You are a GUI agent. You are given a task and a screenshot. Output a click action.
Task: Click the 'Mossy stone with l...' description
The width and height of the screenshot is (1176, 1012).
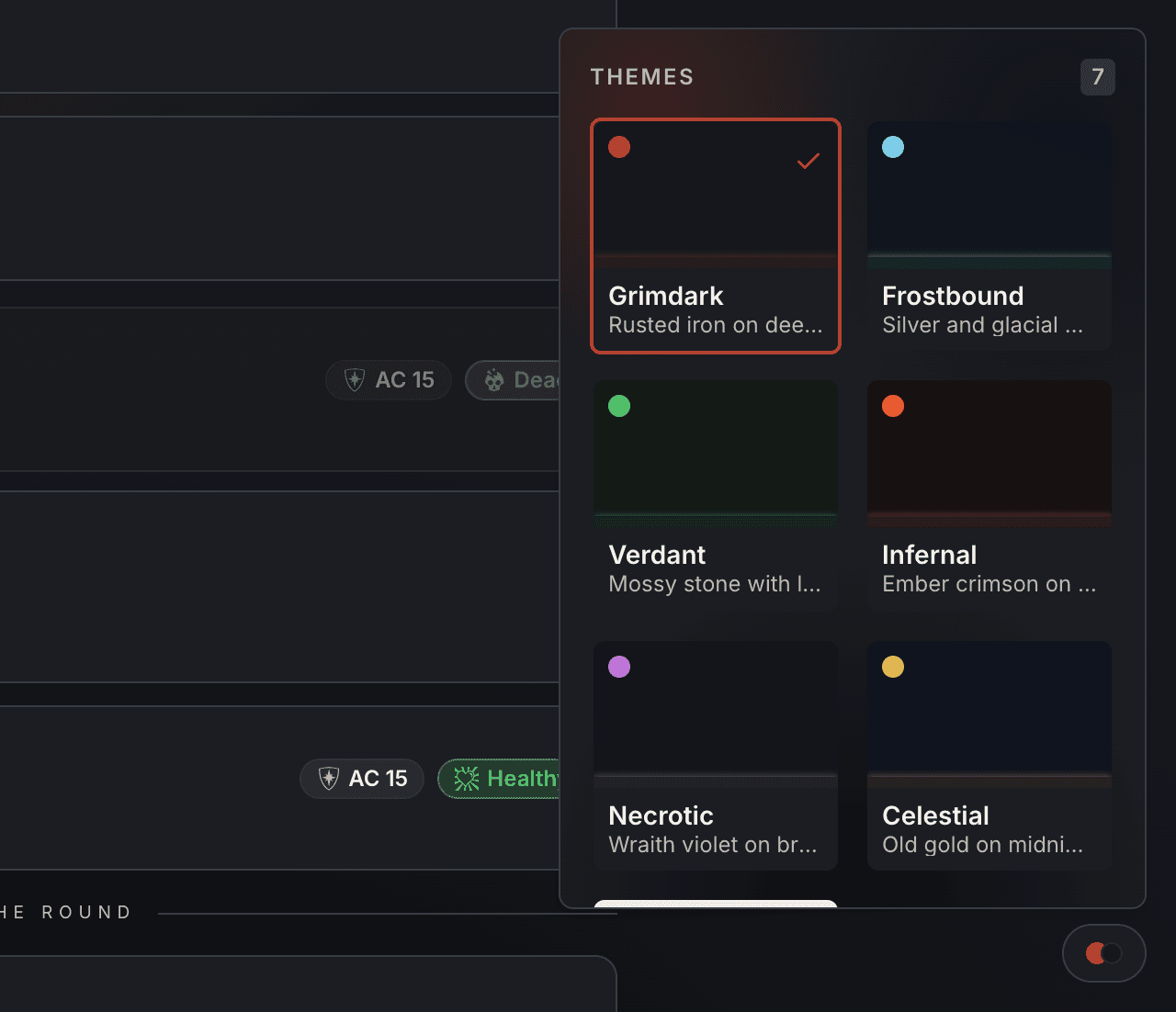pyautogui.click(x=715, y=584)
